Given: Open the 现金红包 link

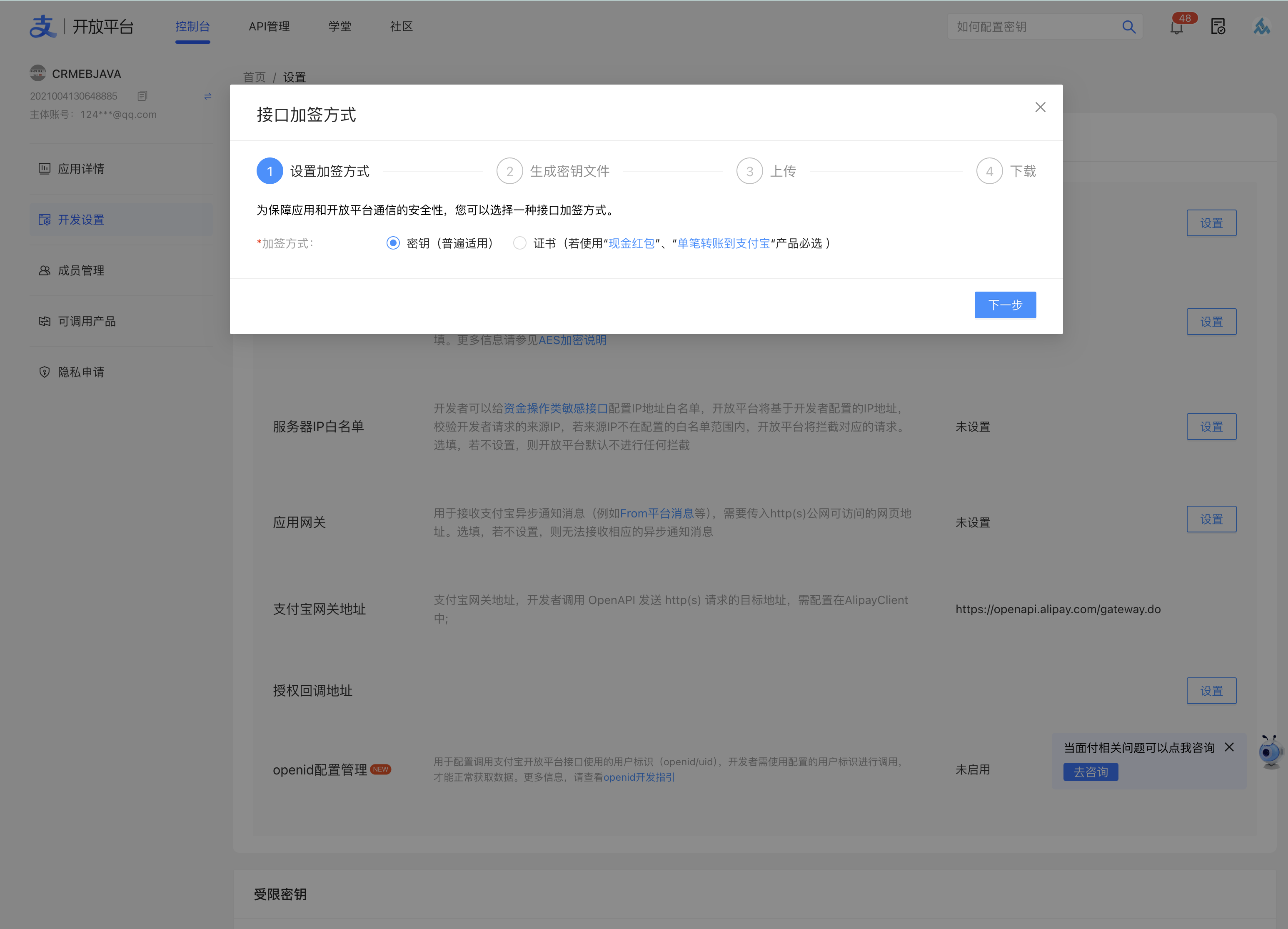Looking at the screenshot, I should pyautogui.click(x=631, y=243).
